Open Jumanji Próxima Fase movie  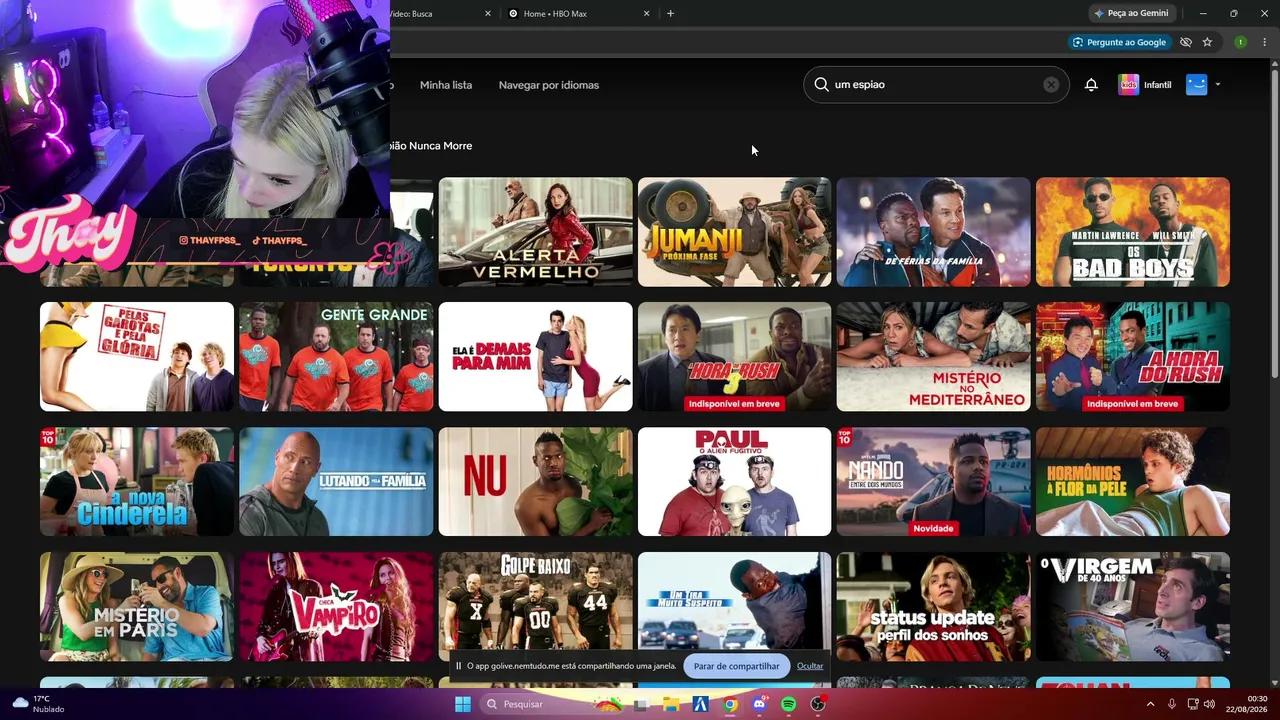coord(734,232)
